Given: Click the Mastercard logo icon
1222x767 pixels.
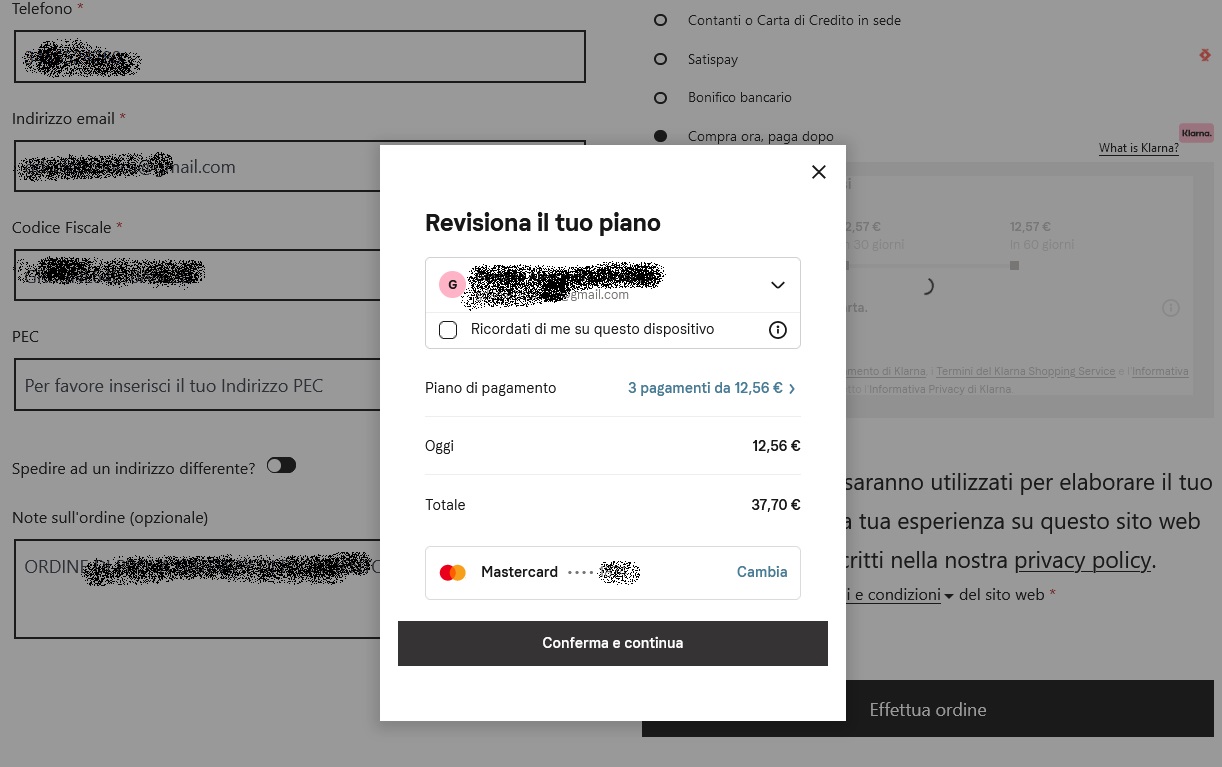Looking at the screenshot, I should [453, 573].
